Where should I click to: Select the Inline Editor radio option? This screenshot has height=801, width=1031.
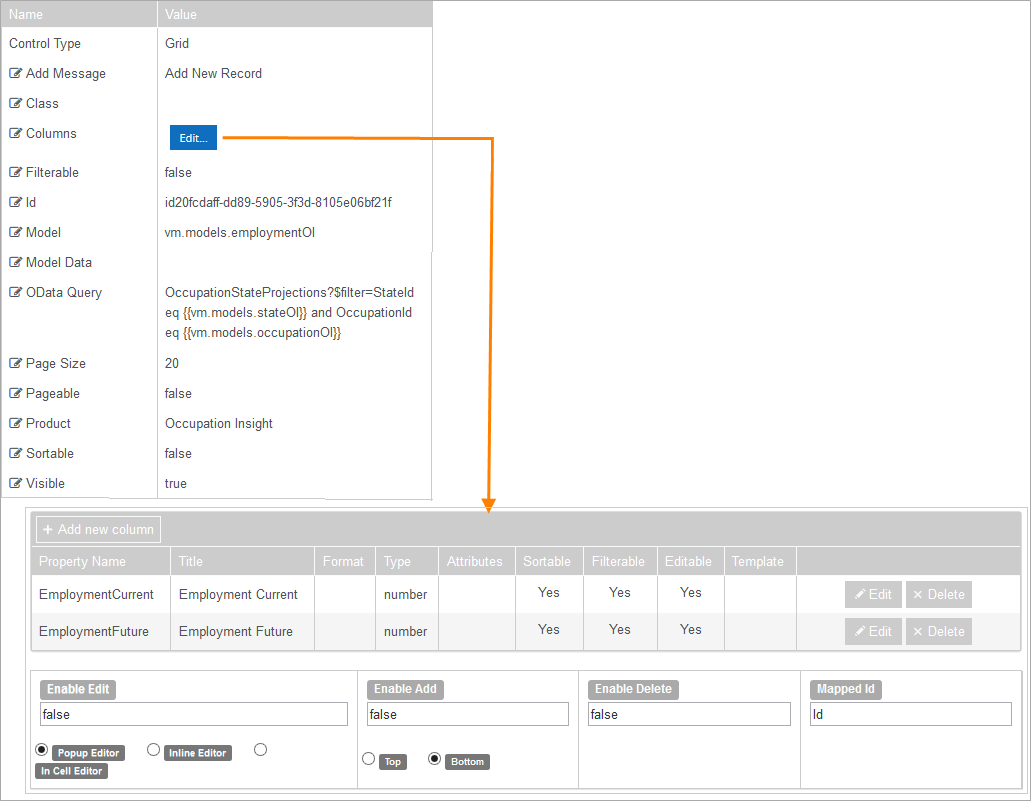(x=154, y=750)
